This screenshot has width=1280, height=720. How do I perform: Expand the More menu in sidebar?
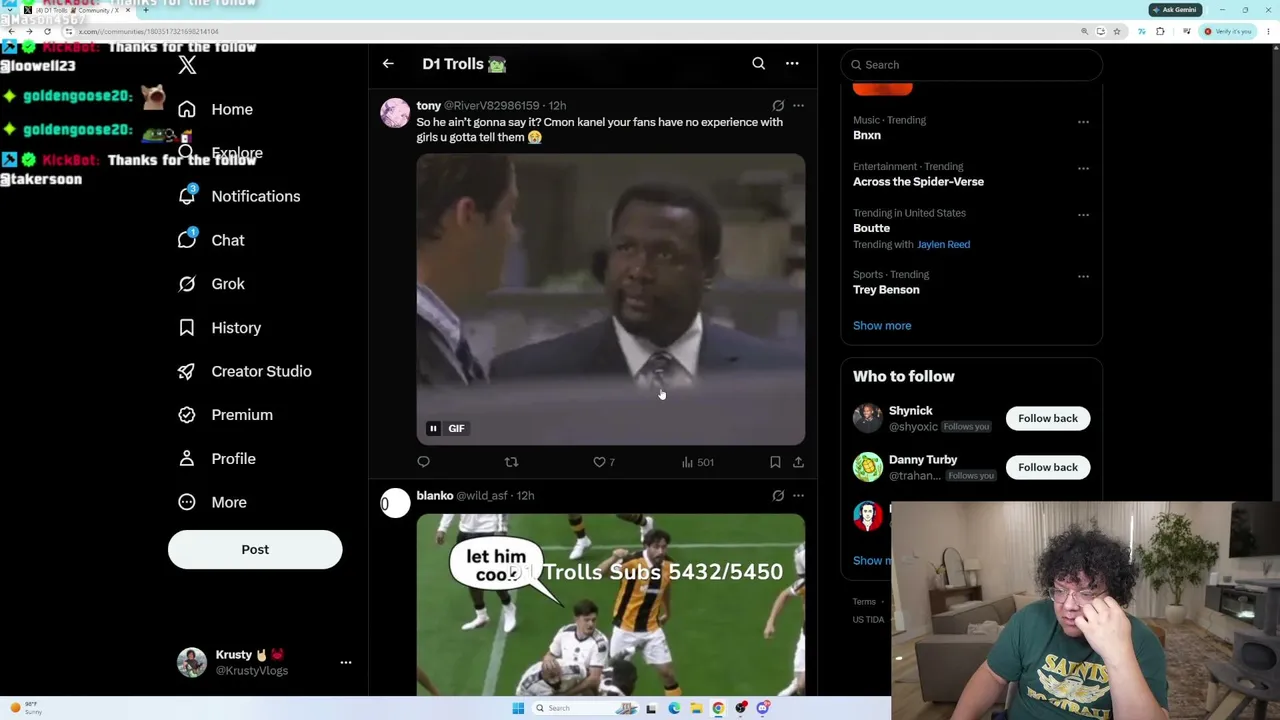tap(211, 502)
